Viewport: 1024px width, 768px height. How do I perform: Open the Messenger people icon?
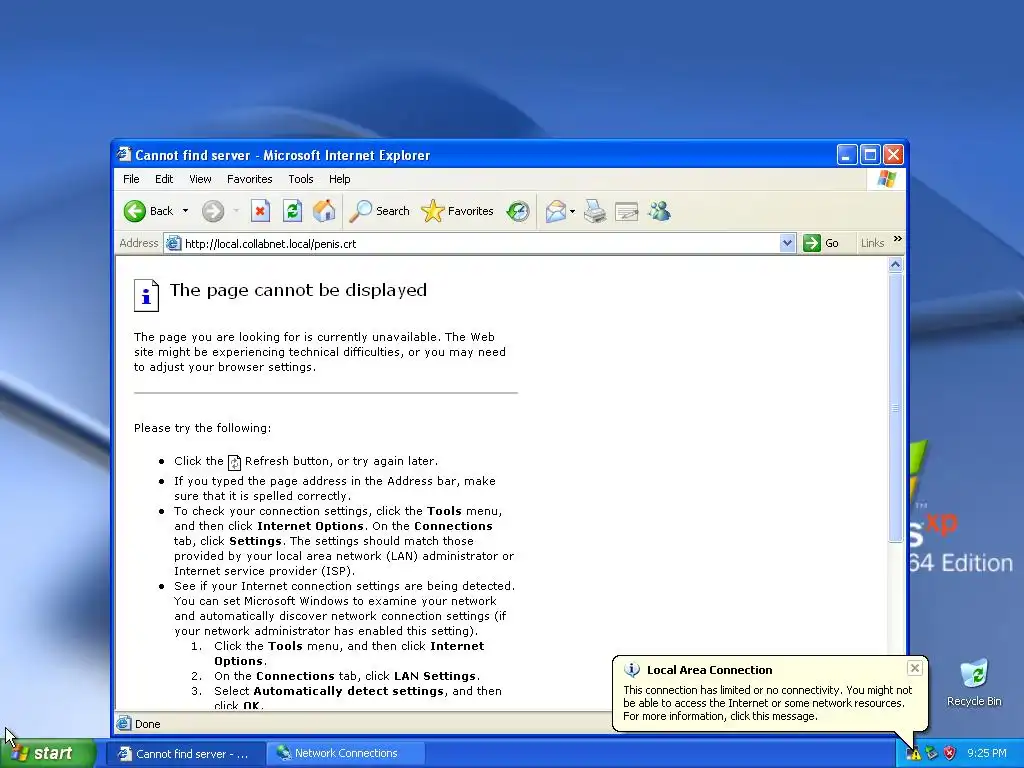660,211
